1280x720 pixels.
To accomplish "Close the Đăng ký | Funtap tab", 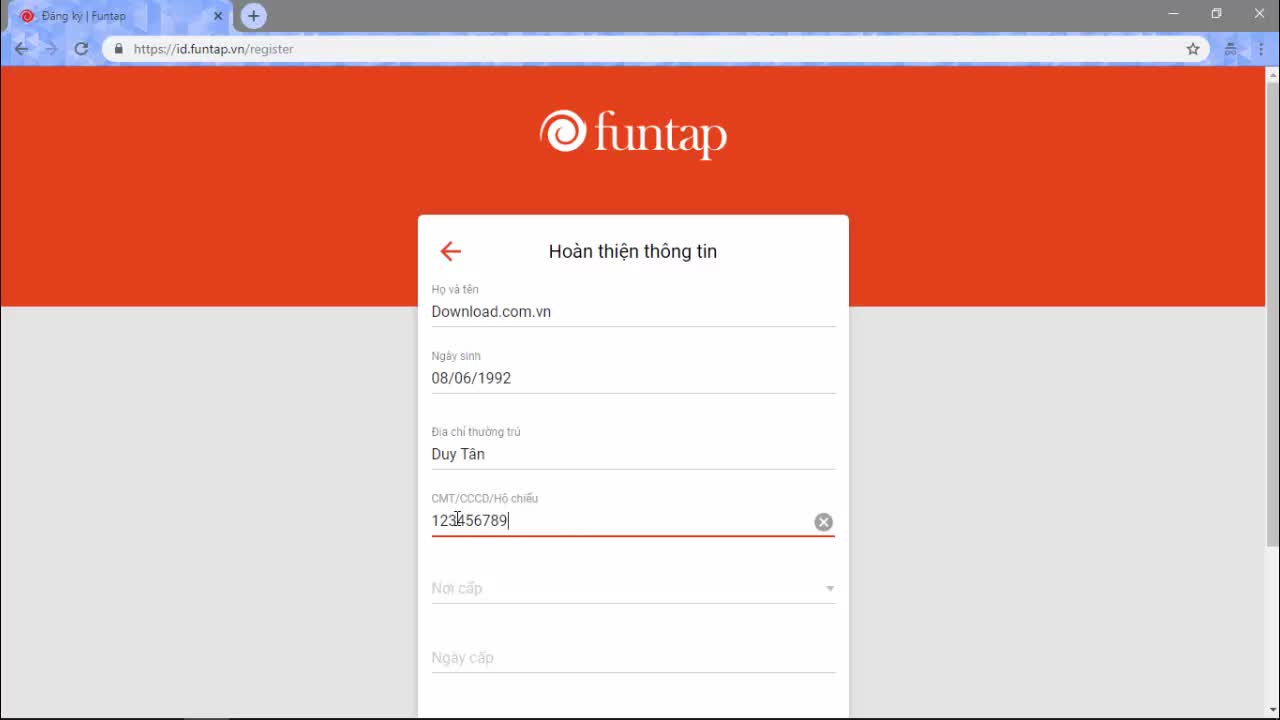I will [218, 16].
